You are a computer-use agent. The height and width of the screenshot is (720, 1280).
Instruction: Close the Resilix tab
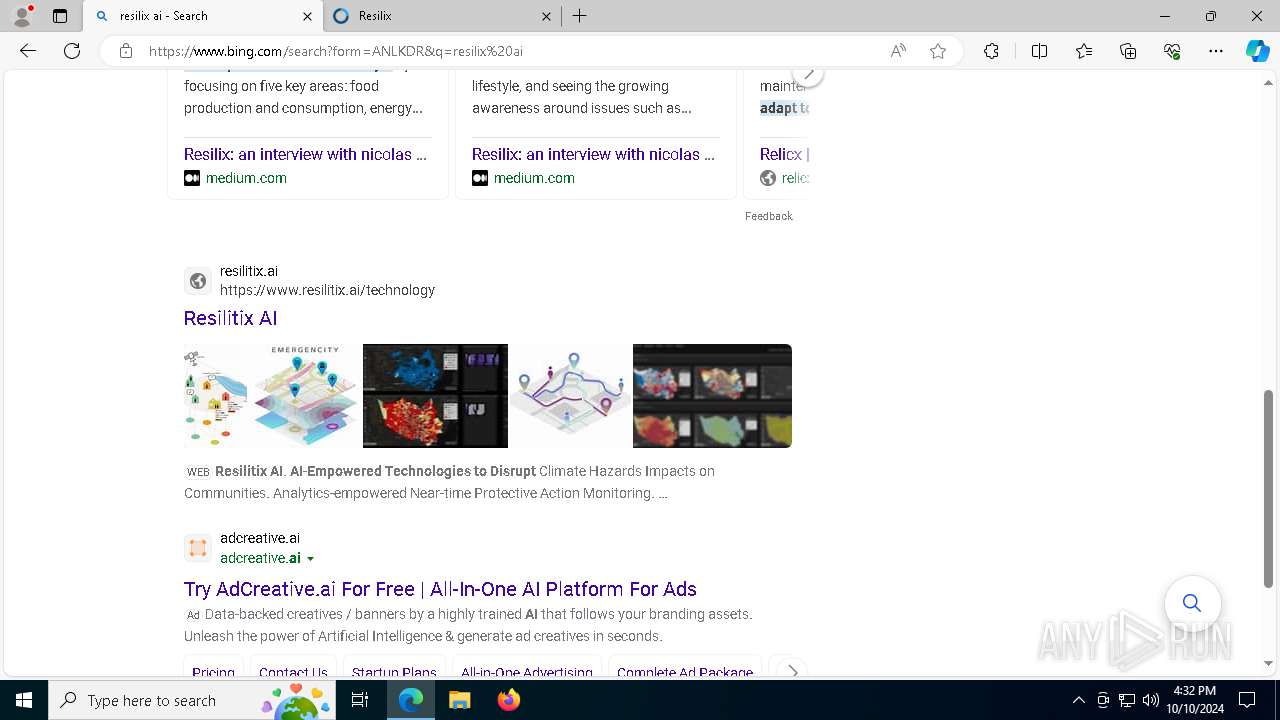(546, 16)
